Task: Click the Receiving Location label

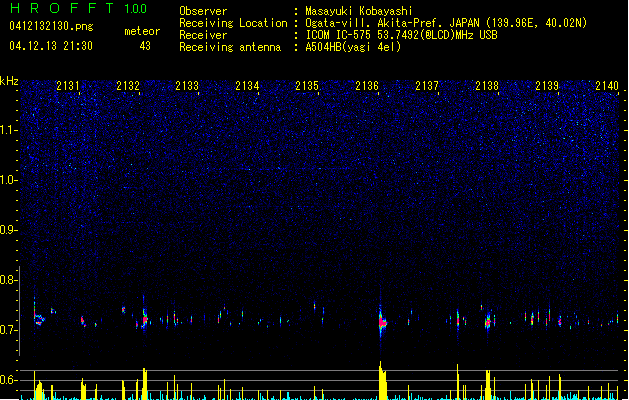Action: (x=233, y=23)
